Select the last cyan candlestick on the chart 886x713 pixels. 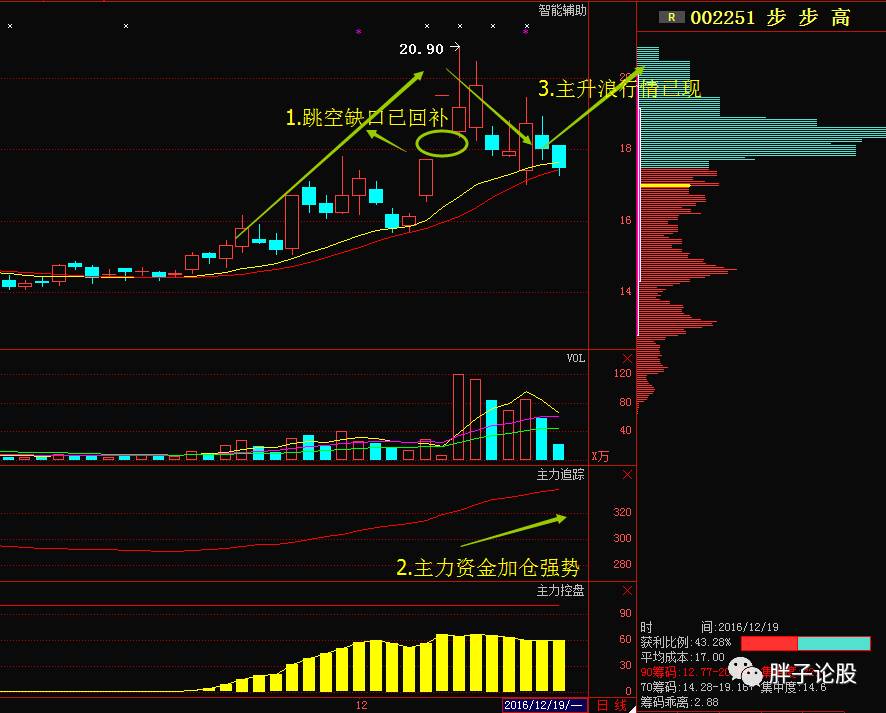559,157
